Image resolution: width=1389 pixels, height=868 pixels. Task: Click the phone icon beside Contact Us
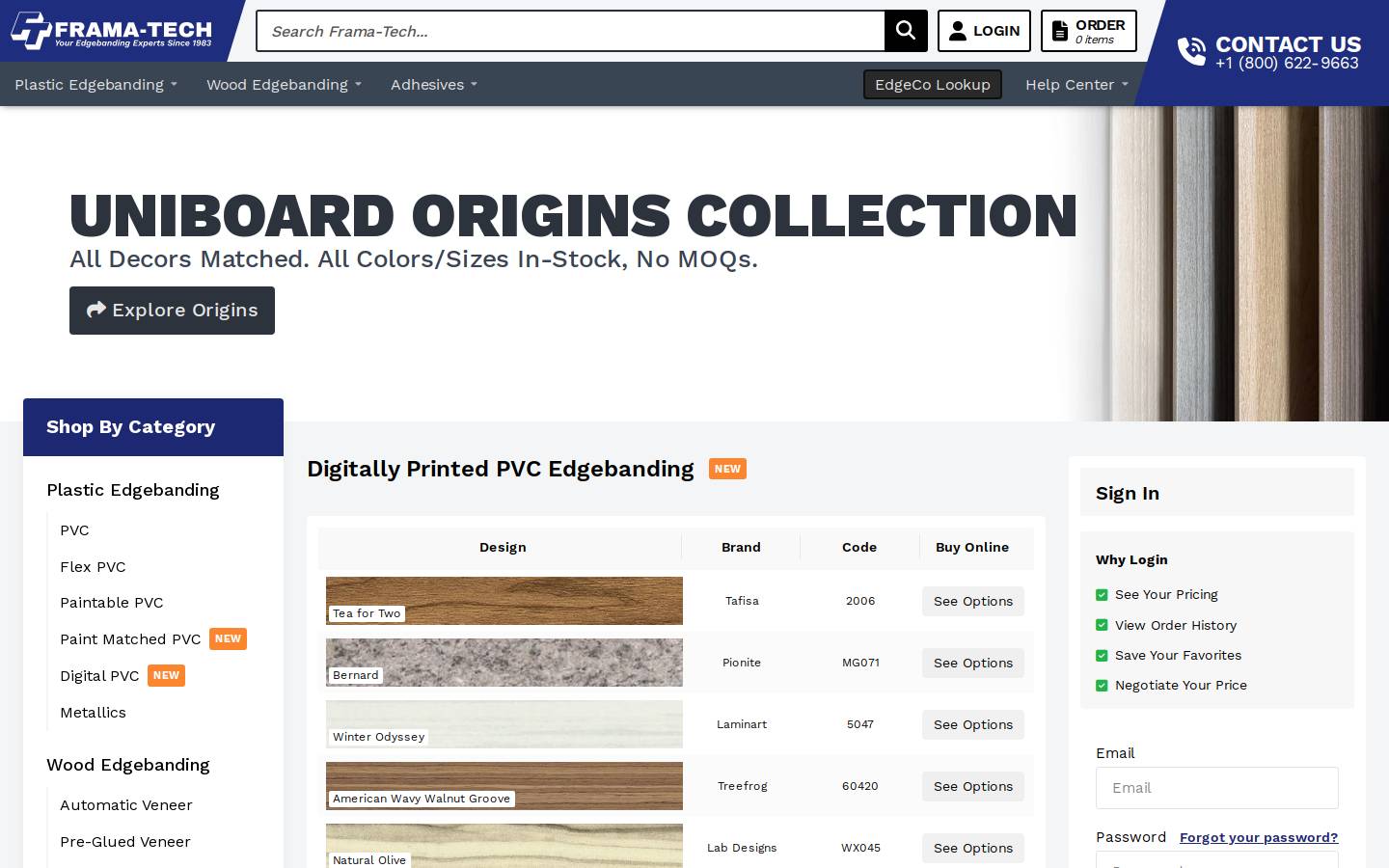coord(1191,51)
